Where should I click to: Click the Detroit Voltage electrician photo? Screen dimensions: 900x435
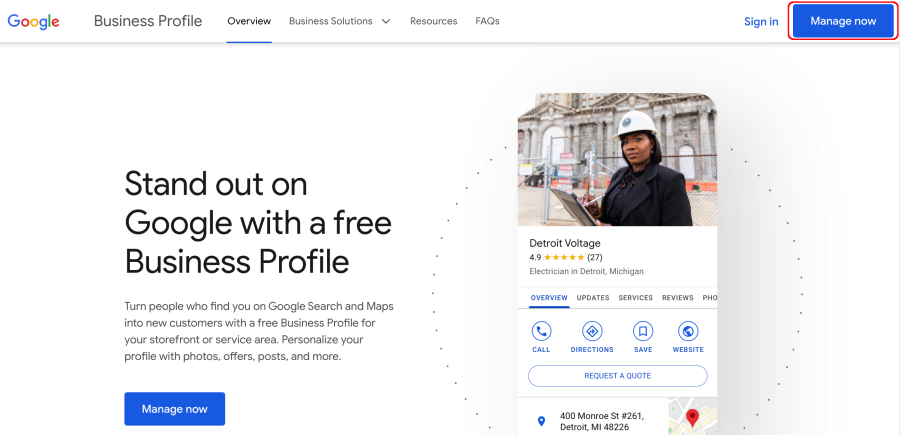point(617,160)
